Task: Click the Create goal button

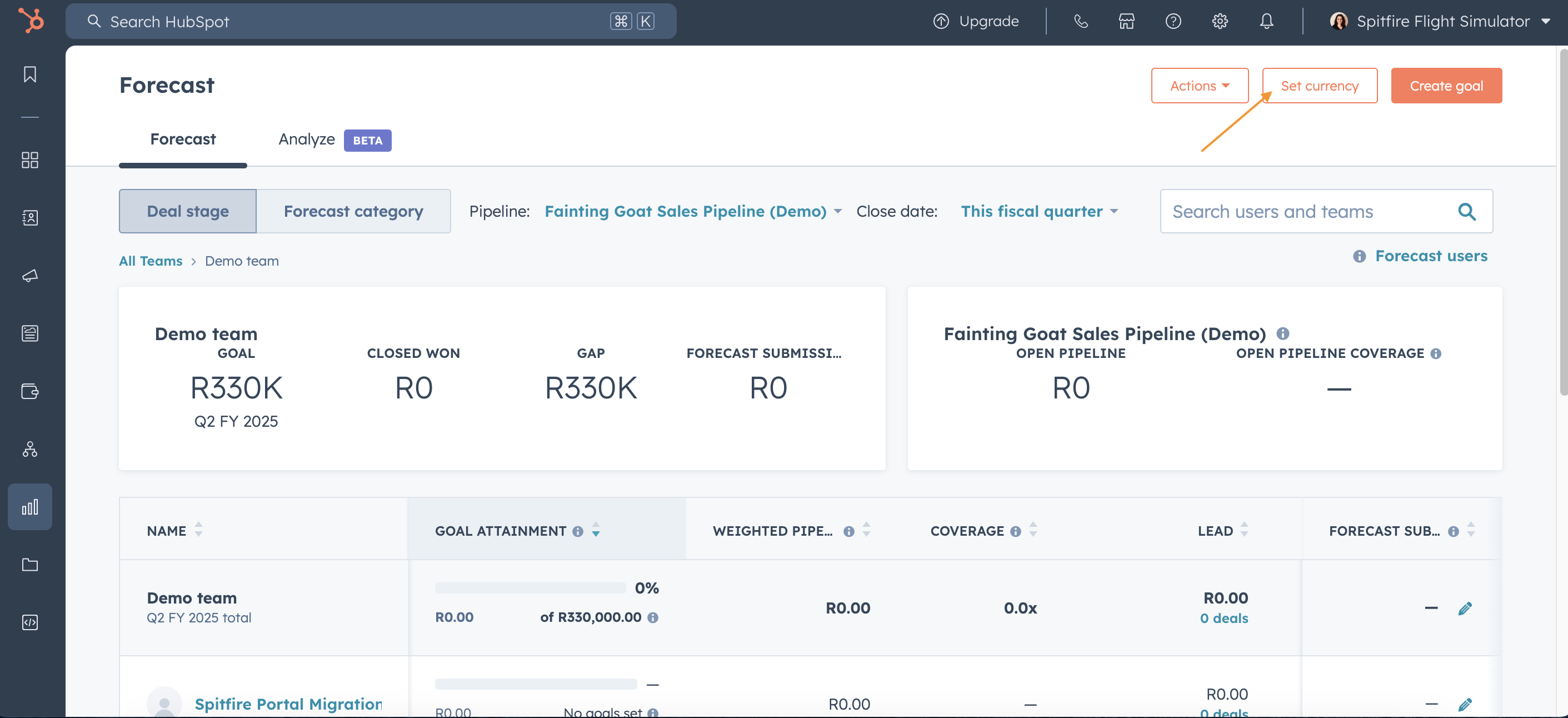Action: click(1446, 86)
